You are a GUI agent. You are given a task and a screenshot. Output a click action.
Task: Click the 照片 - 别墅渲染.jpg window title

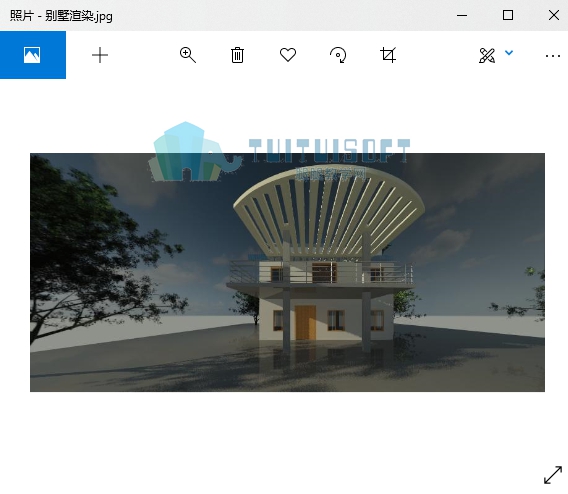click(61, 16)
